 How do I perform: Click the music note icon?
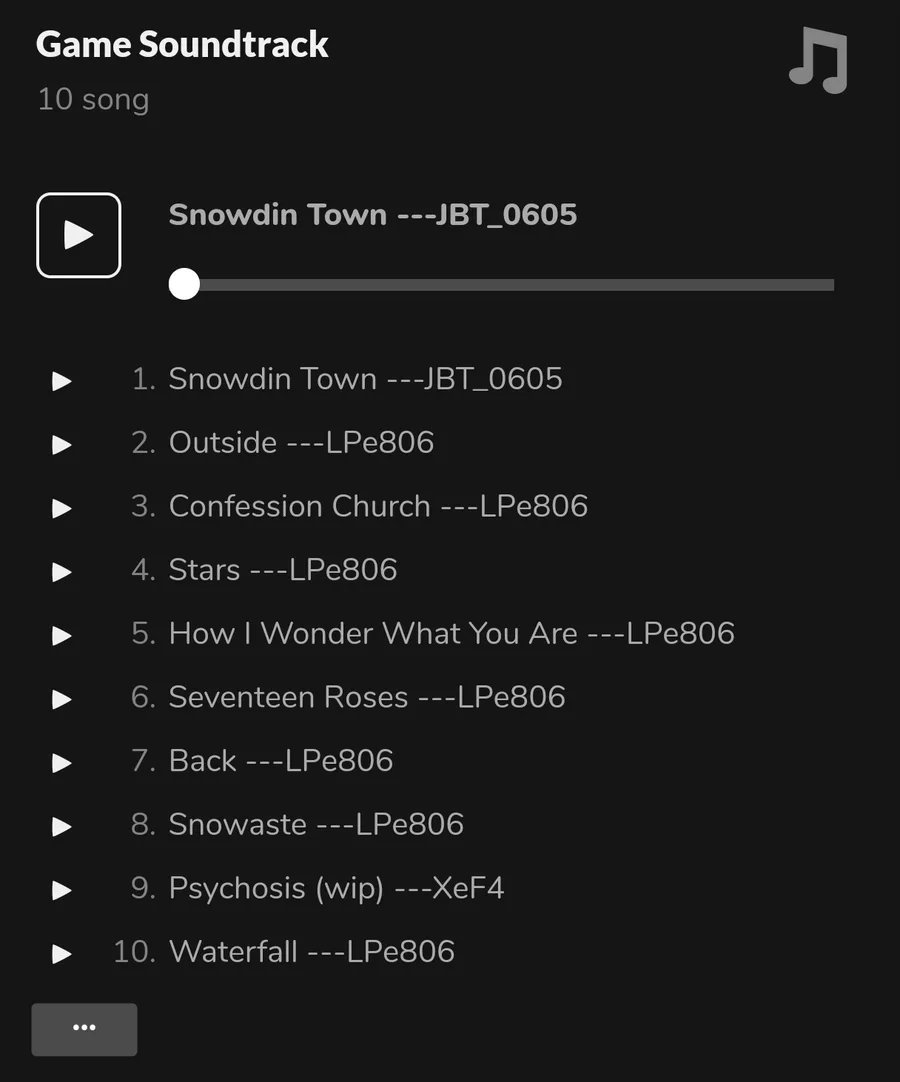(818, 61)
